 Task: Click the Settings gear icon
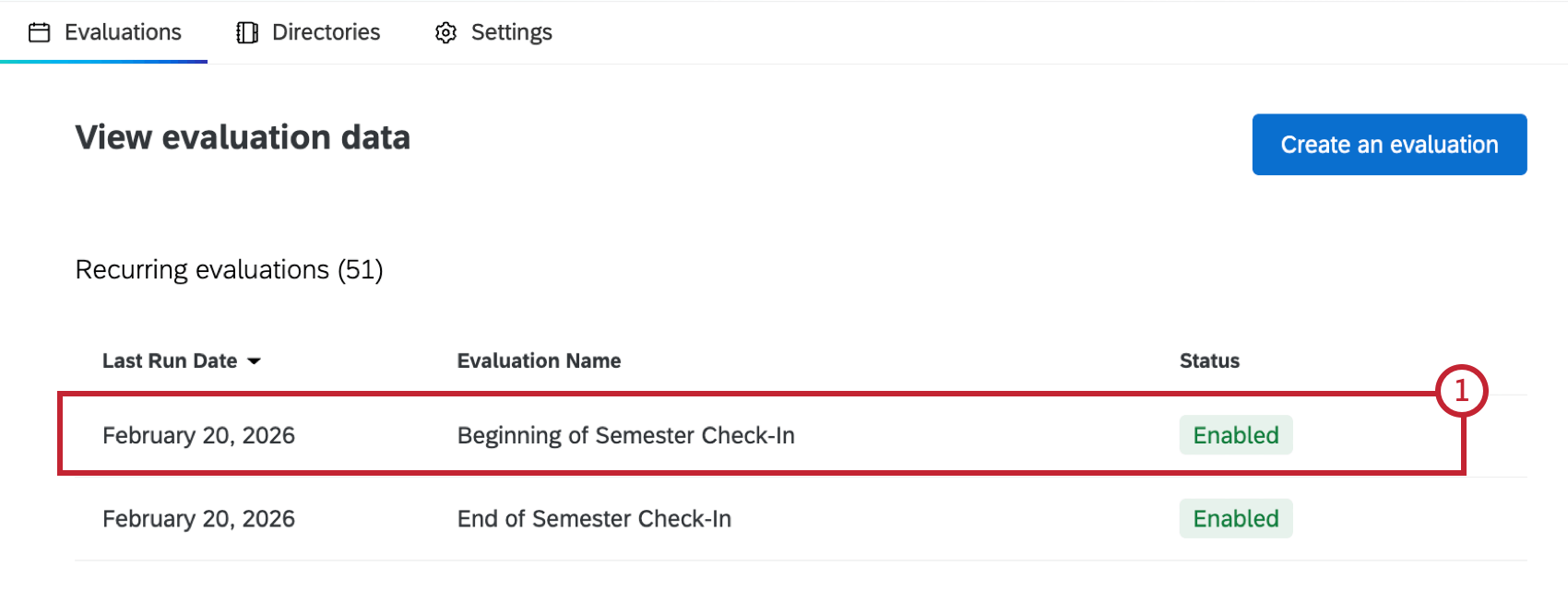click(446, 33)
